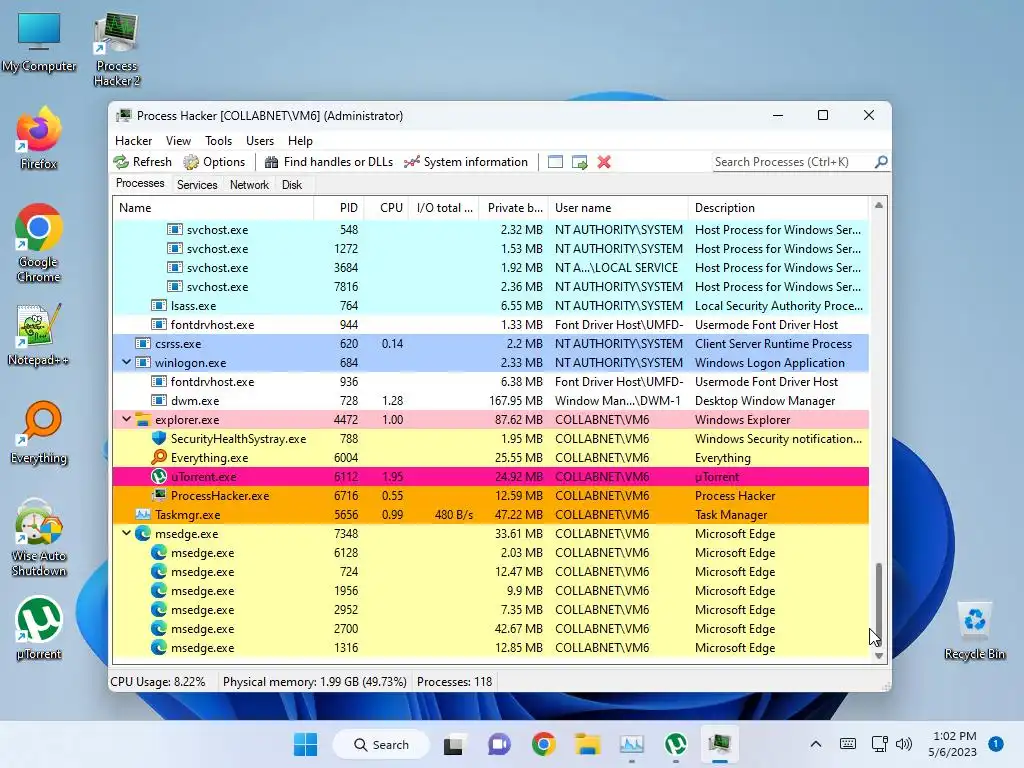This screenshot has height=768, width=1024.
Task: Open the Users menu
Action: (260, 140)
